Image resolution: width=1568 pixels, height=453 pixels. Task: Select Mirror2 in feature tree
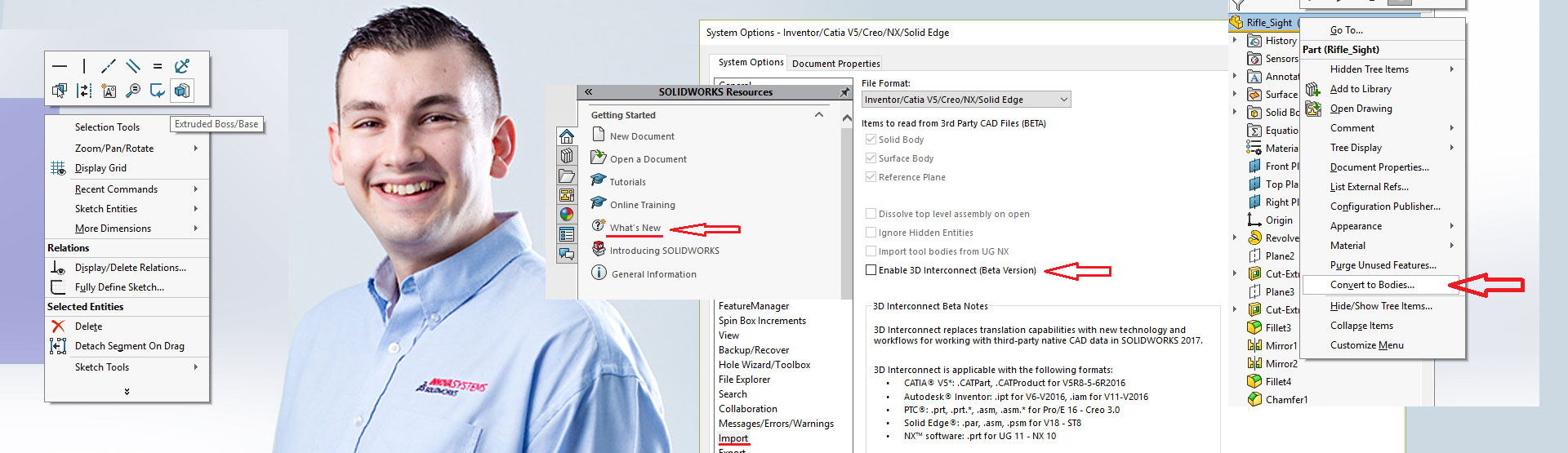click(x=1281, y=363)
